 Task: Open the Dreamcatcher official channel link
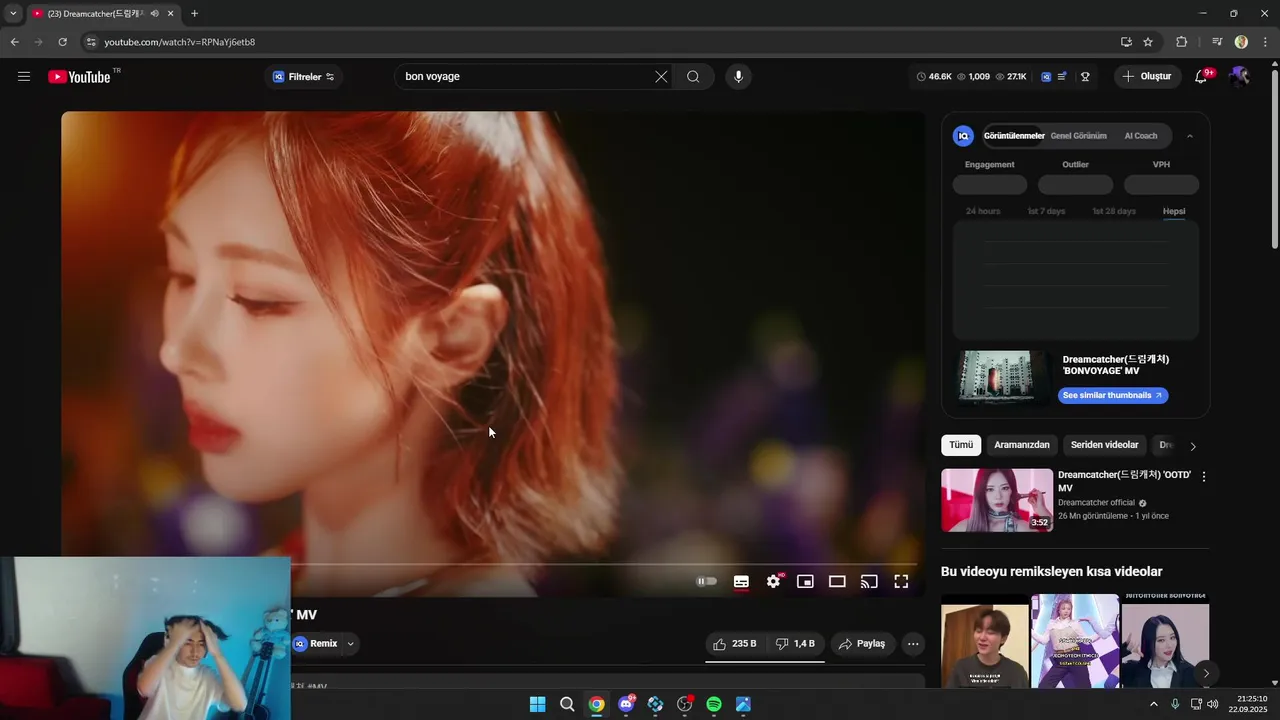[1096, 503]
